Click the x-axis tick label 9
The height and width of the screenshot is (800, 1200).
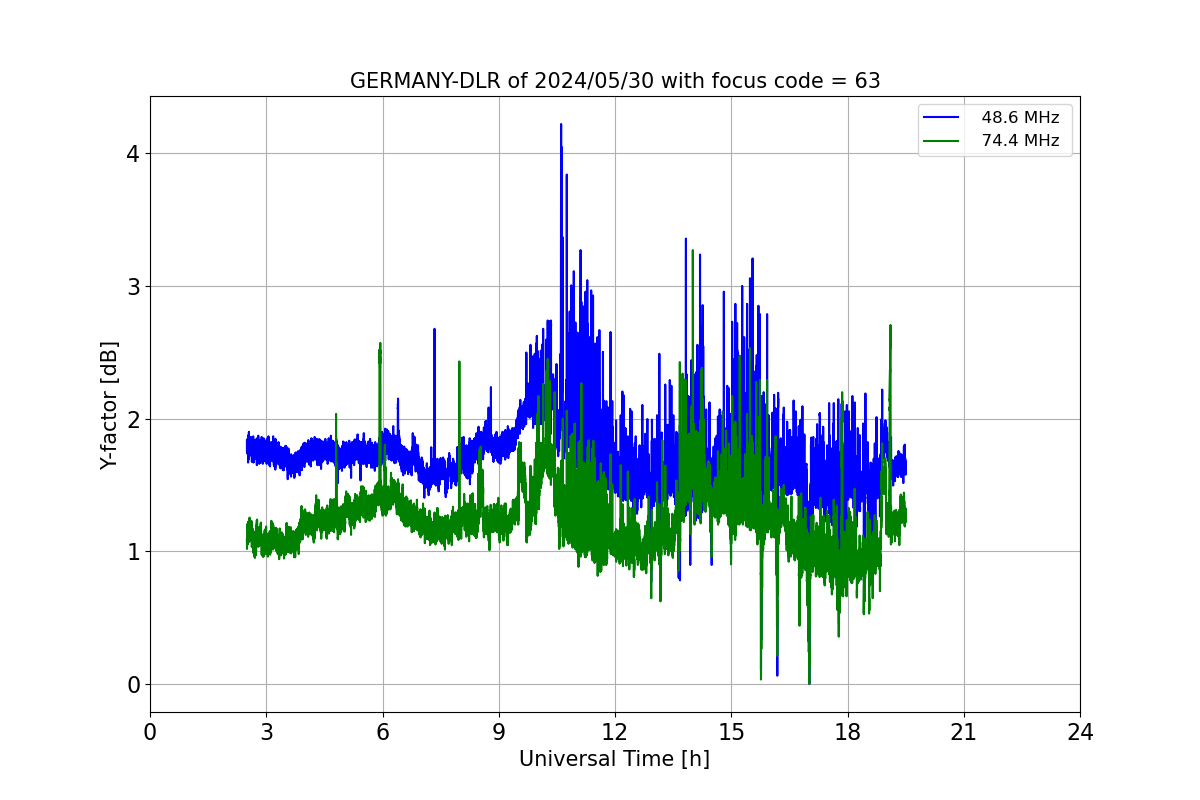[499, 733]
